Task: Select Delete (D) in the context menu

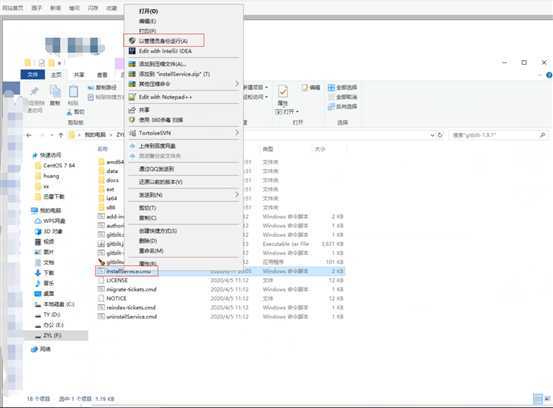Action: (148, 241)
